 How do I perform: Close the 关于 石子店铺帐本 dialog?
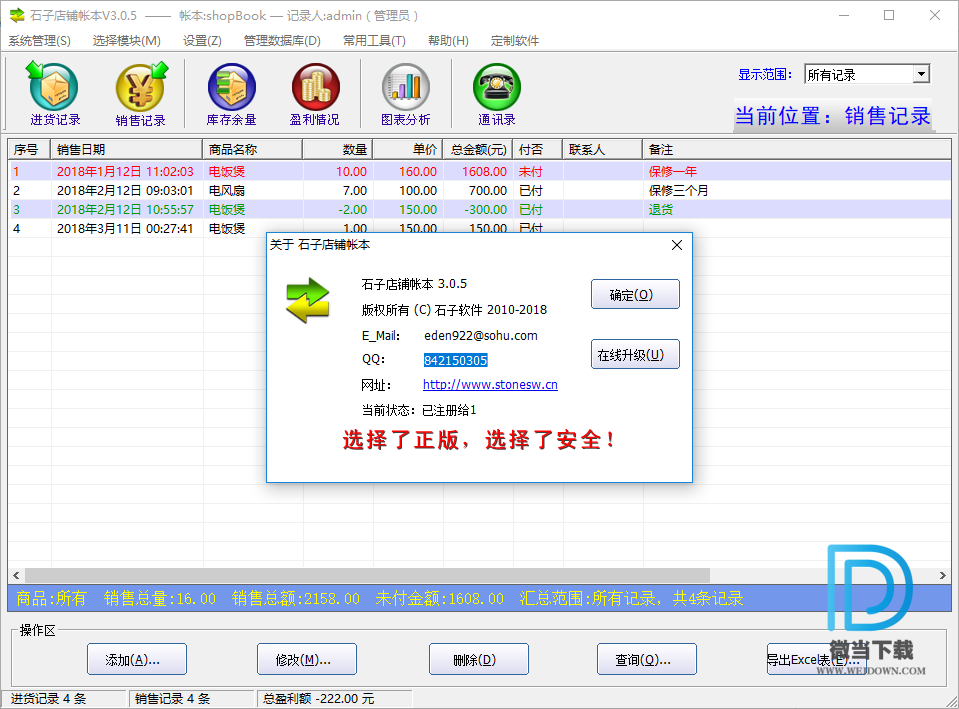(x=676, y=245)
